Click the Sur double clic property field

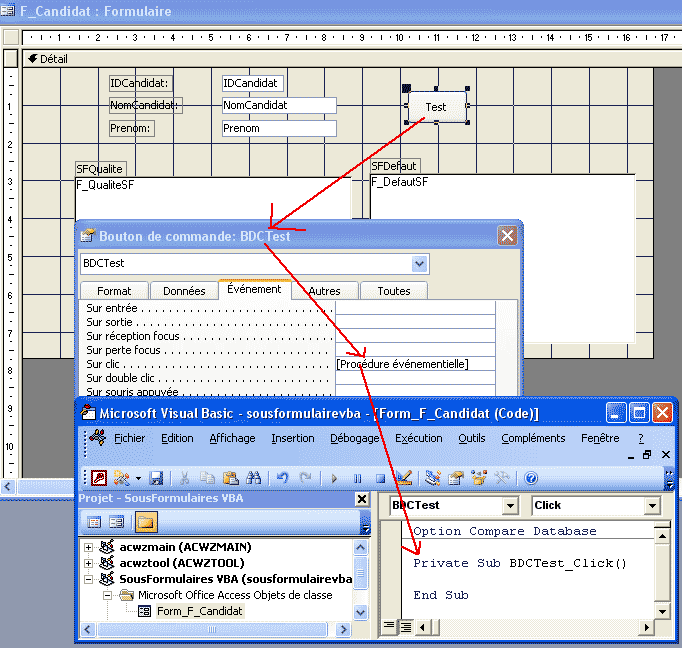(415, 378)
